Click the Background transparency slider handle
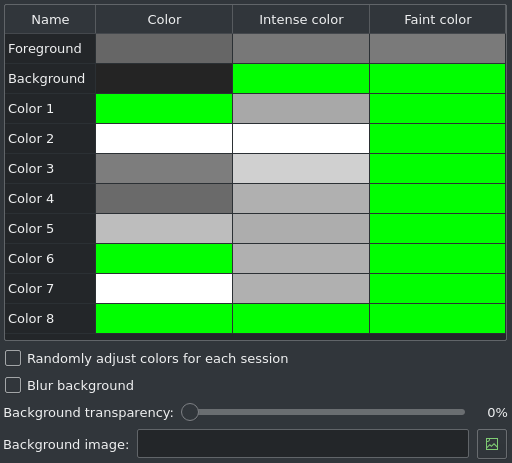Screen dimensions: 512x463 190,412
